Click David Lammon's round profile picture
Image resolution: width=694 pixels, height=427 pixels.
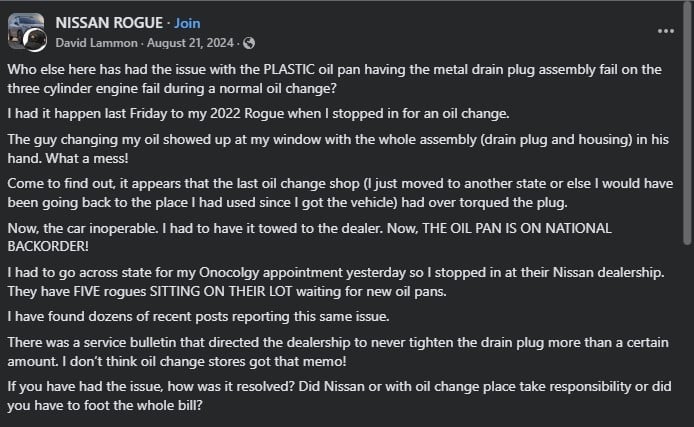click(35, 40)
